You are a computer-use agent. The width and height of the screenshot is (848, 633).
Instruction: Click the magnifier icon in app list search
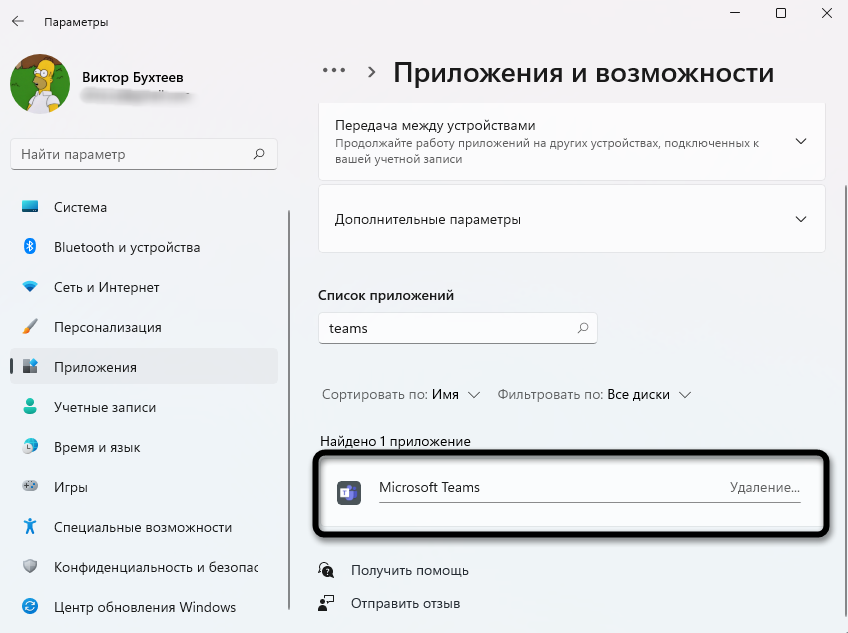(582, 328)
